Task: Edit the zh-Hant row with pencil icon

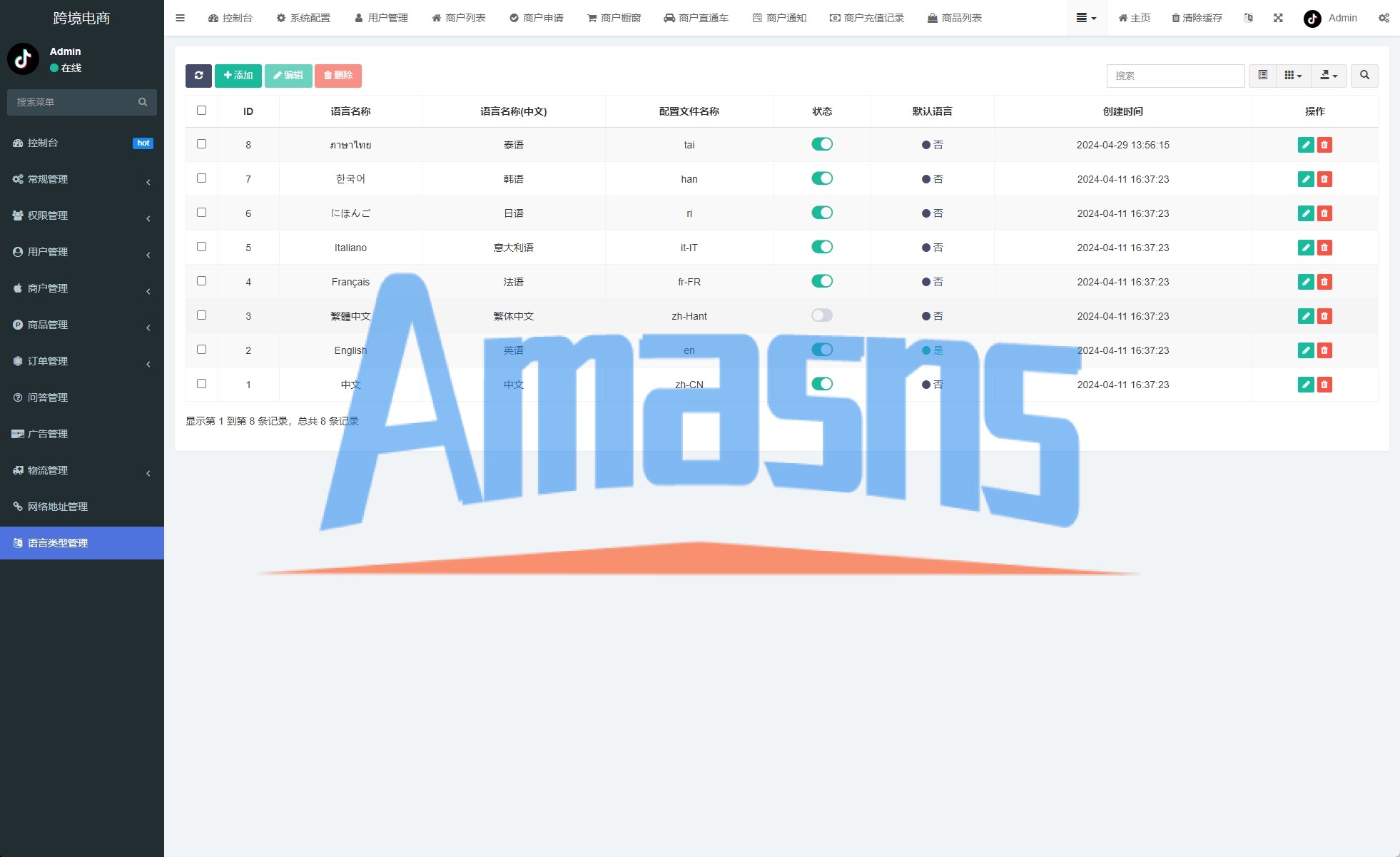Action: click(x=1306, y=316)
